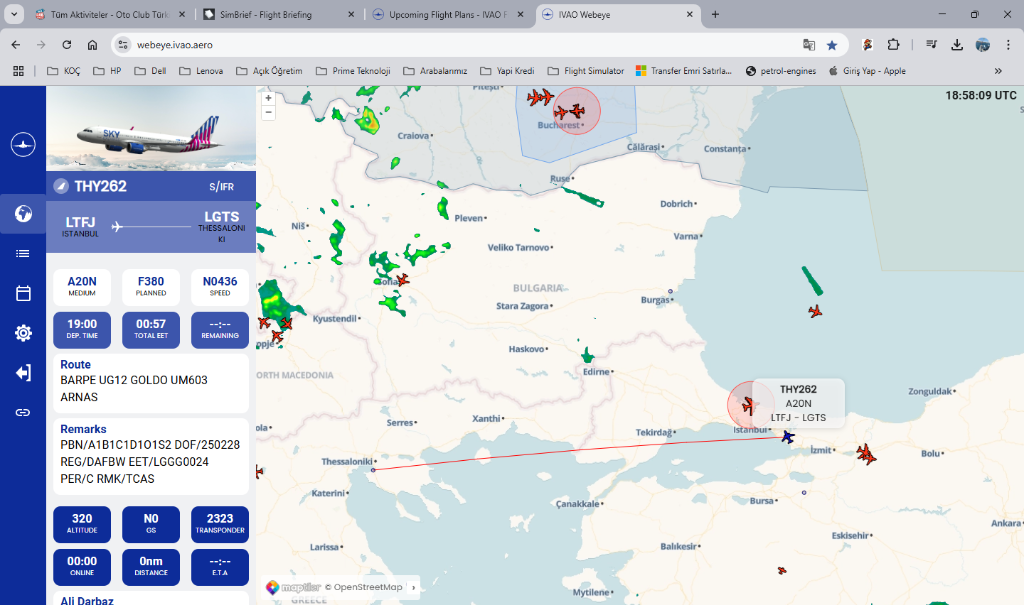Select the blue THY262 aircraft on map
1024x605 pixels.
[x=788, y=436]
